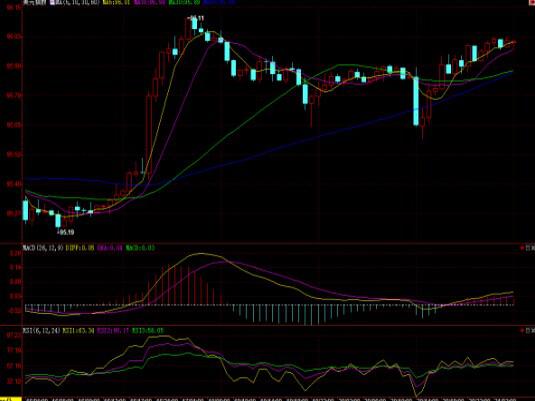The image size is (535, 401).
Task: Click the green RSI3 value label
Action: [148, 330]
